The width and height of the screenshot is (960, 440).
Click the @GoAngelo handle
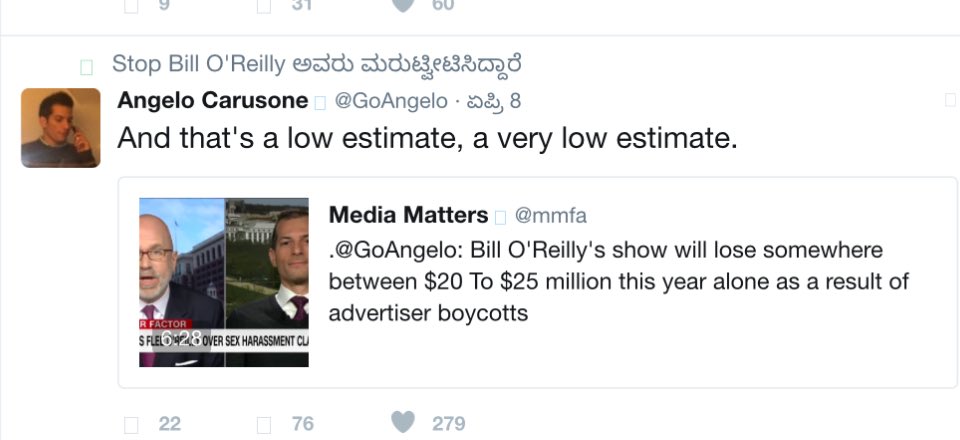click(390, 101)
